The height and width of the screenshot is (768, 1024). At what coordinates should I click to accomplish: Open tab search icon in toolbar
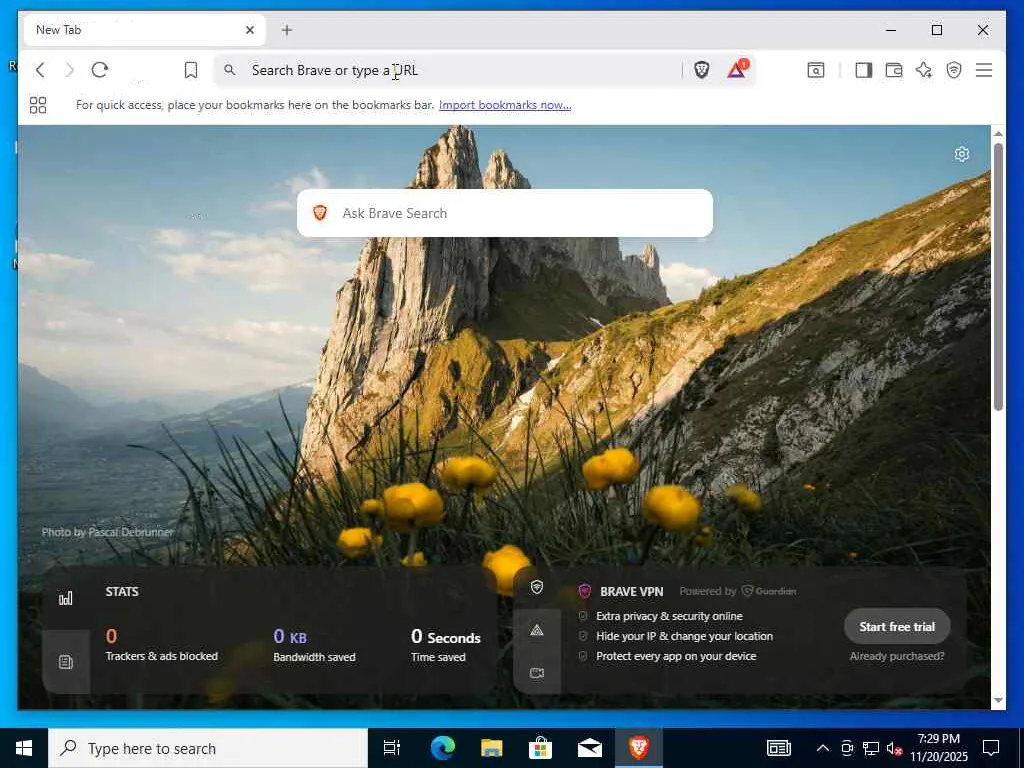pos(816,70)
